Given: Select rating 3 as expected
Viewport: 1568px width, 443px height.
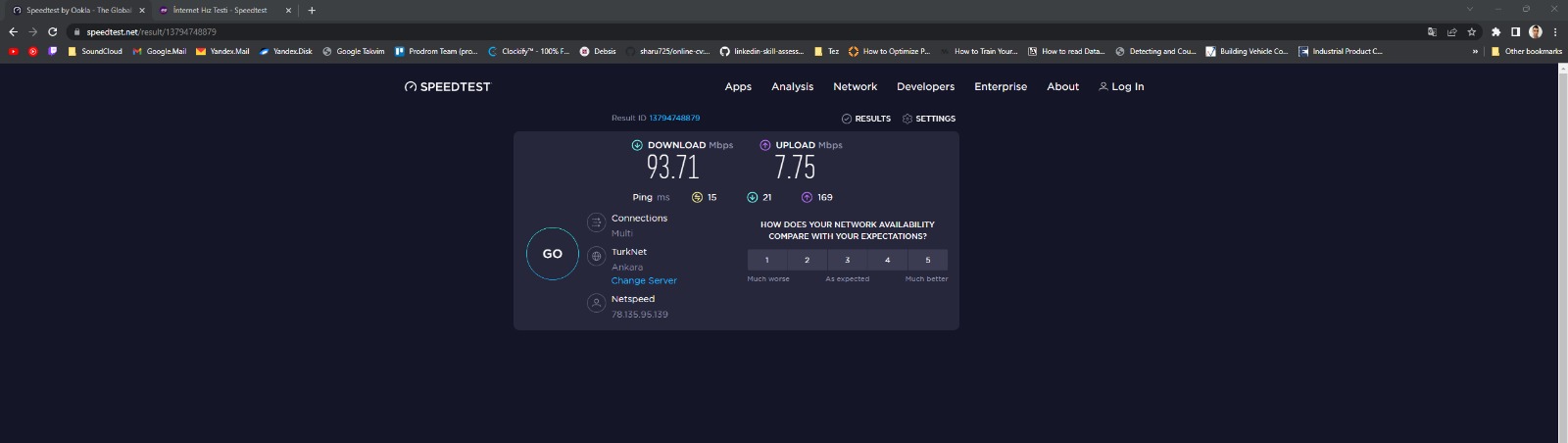Looking at the screenshot, I should coord(848,260).
